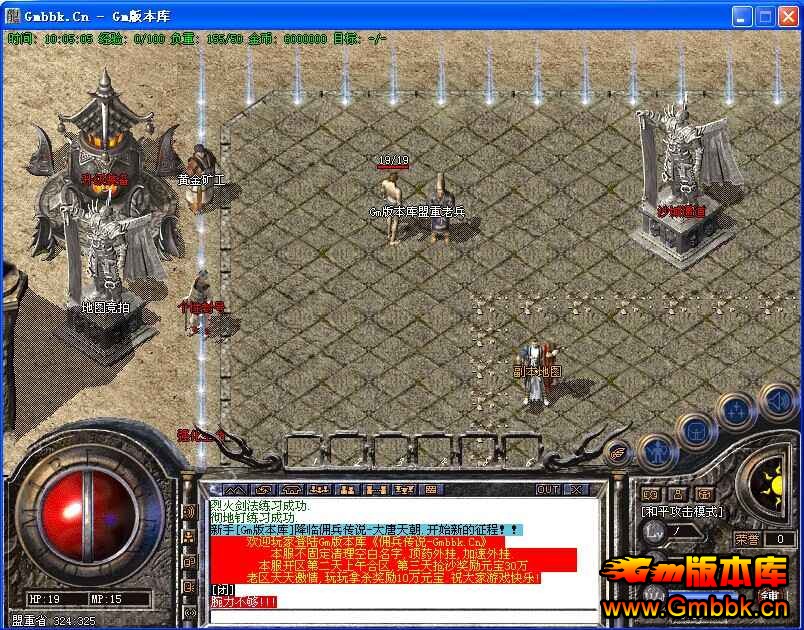Click the window title bar app icon
Image resolution: width=804 pixels, height=630 pixels.
12,16
